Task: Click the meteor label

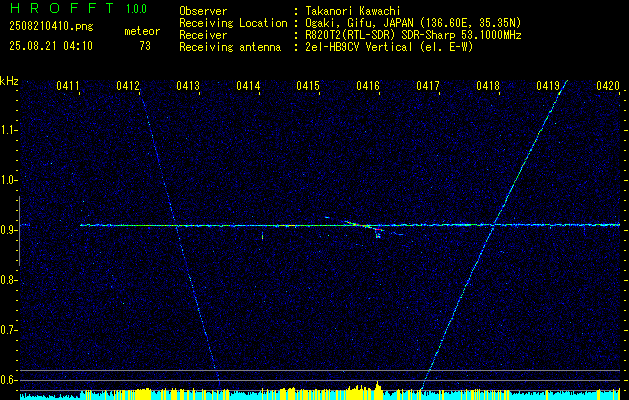Action: coord(142,31)
